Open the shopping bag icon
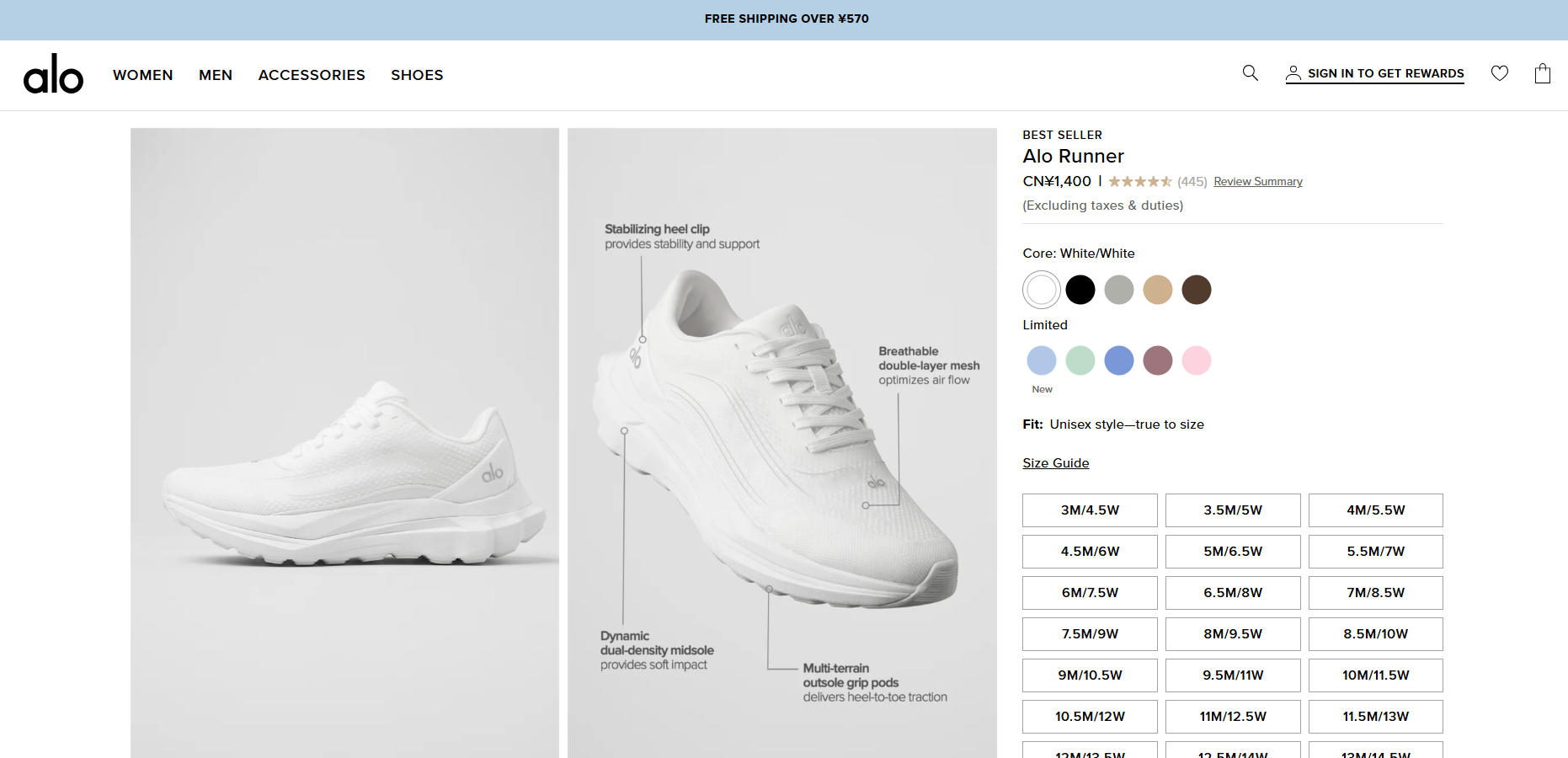This screenshot has height=758, width=1568. [1543, 73]
